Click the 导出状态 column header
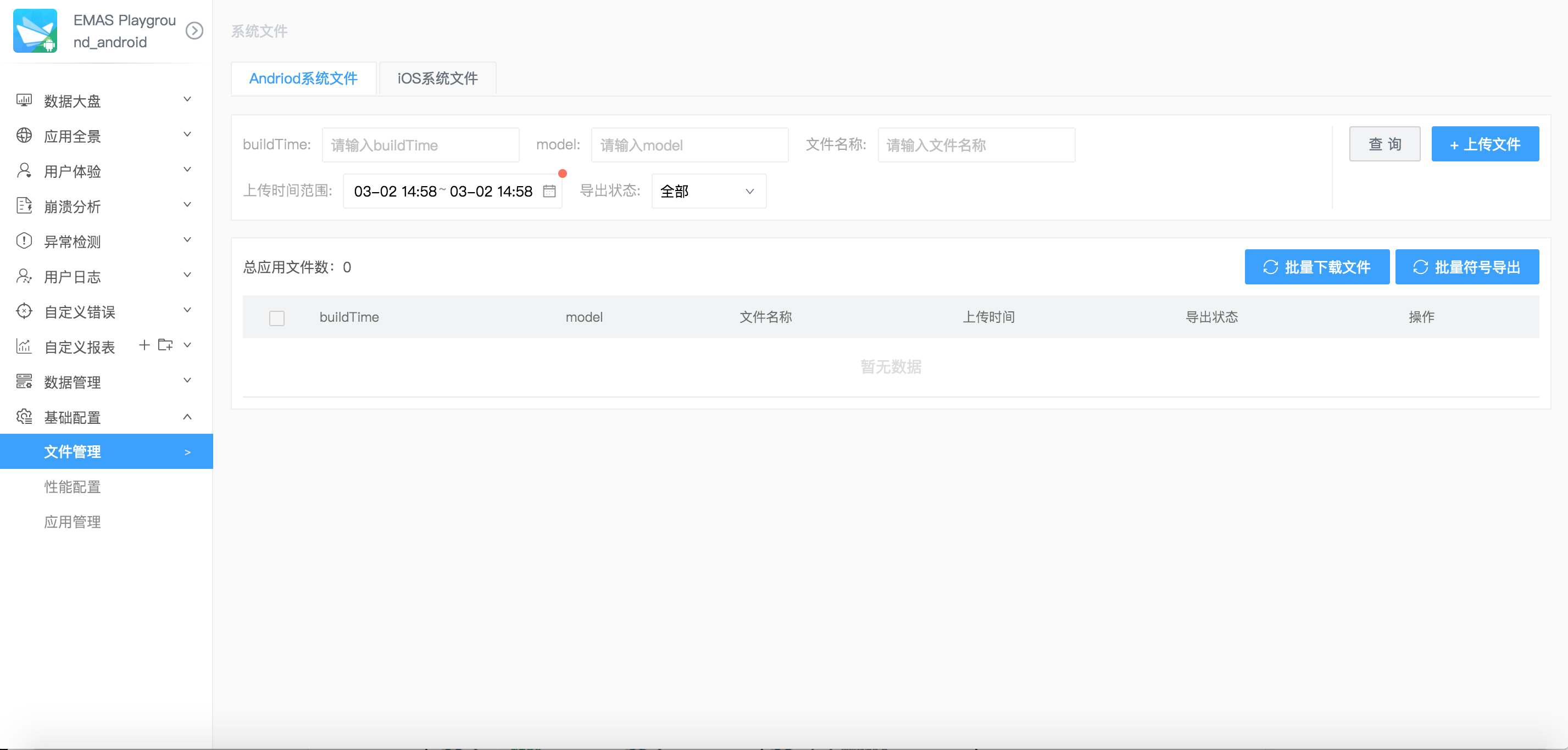Viewport: 1568px width, 750px height. click(1212, 317)
